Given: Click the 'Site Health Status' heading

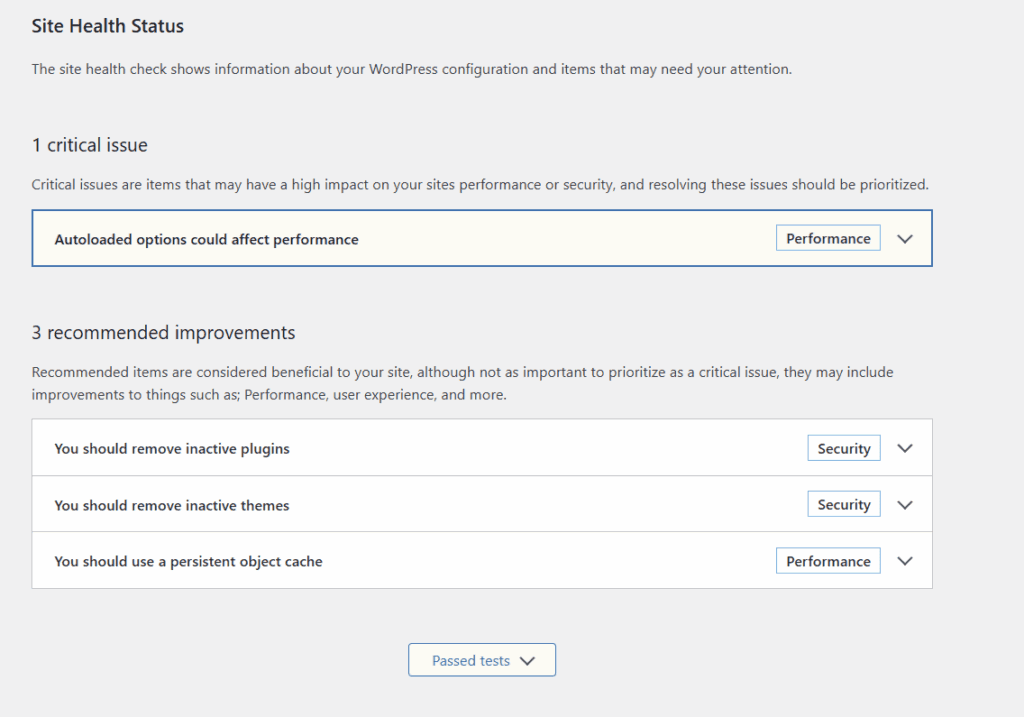Looking at the screenshot, I should point(108,26).
